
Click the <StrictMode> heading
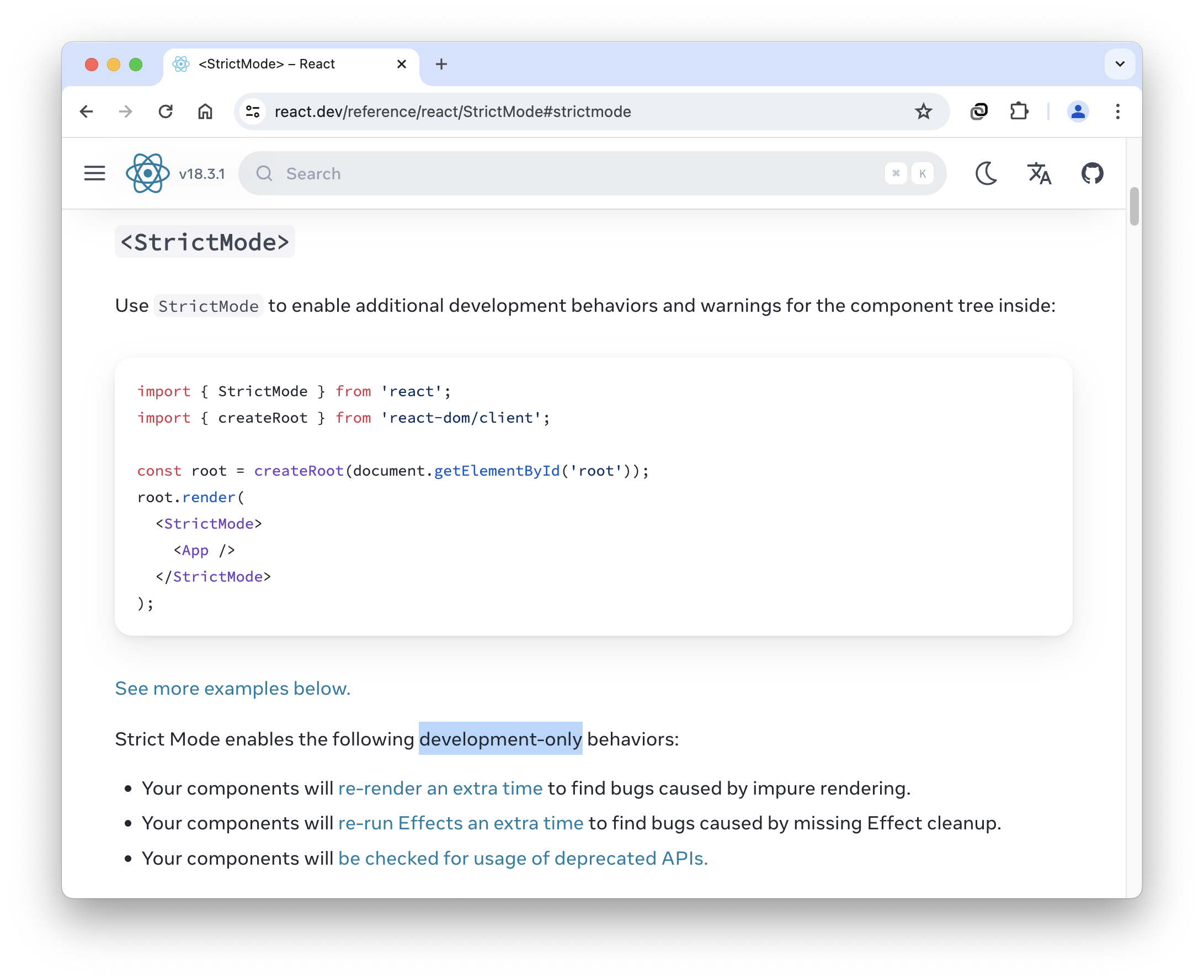pos(205,242)
